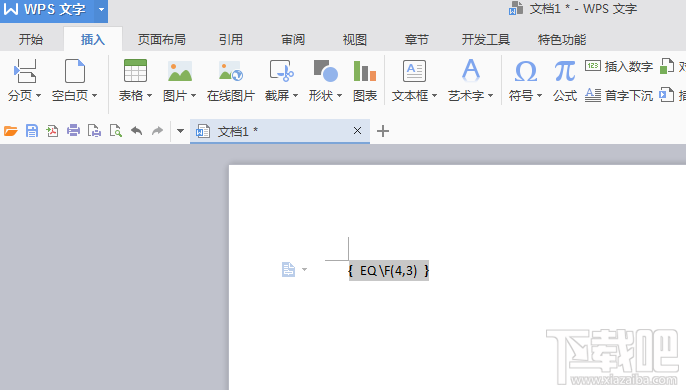Click the direct print icon beside printer icon
This screenshot has width=686, height=390.
coord(94,131)
